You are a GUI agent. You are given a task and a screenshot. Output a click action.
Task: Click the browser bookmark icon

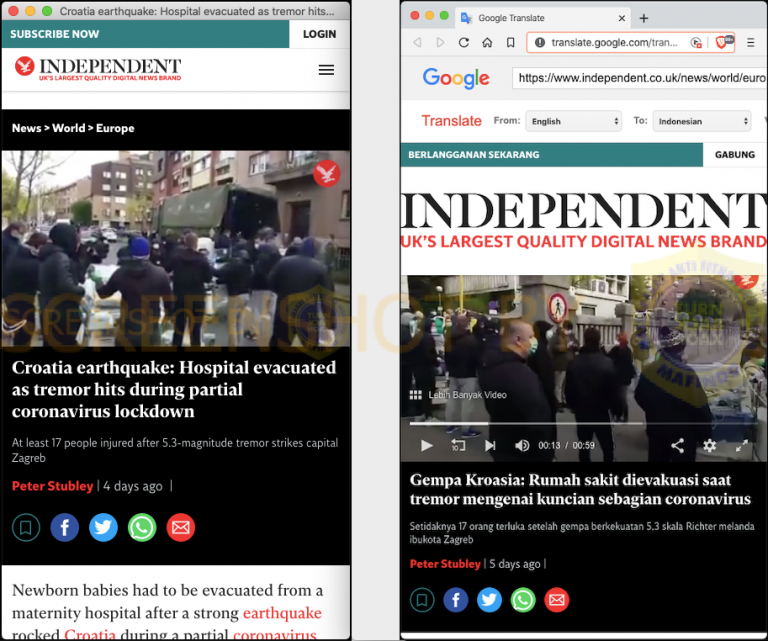point(510,43)
